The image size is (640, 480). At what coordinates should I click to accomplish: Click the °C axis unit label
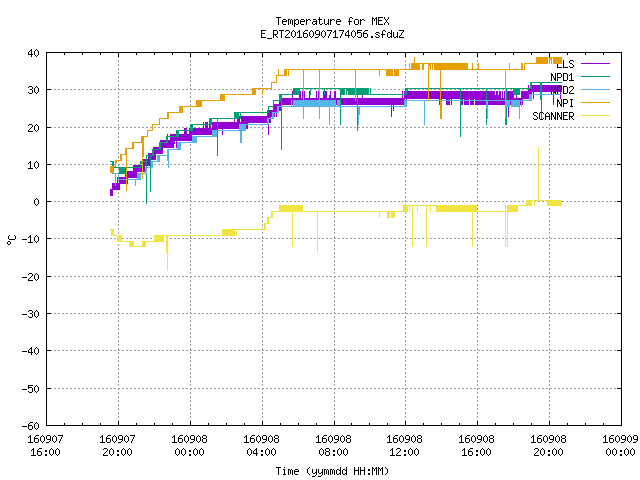(x=11, y=240)
